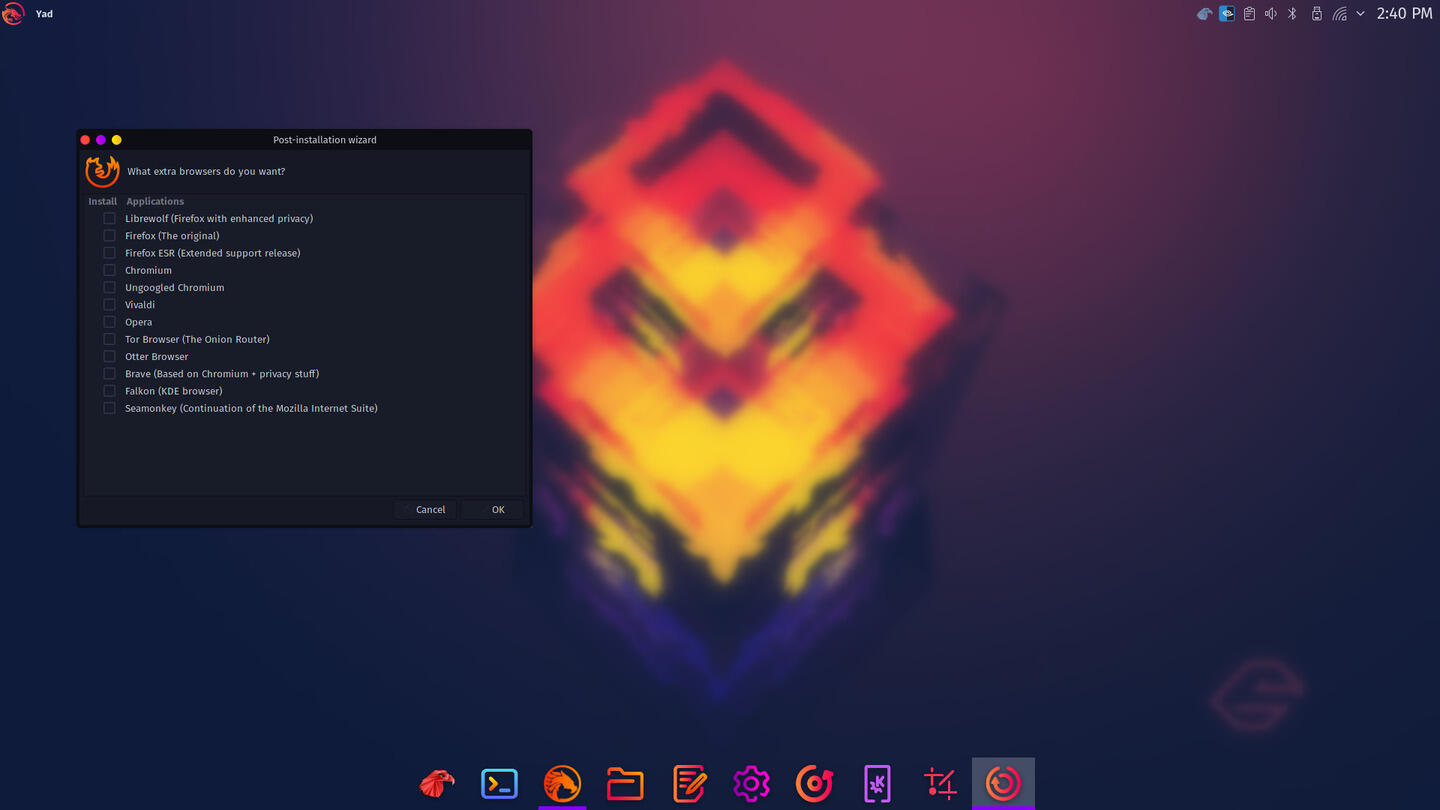
Task: Open the volume speaker tray icon
Action: (1271, 14)
